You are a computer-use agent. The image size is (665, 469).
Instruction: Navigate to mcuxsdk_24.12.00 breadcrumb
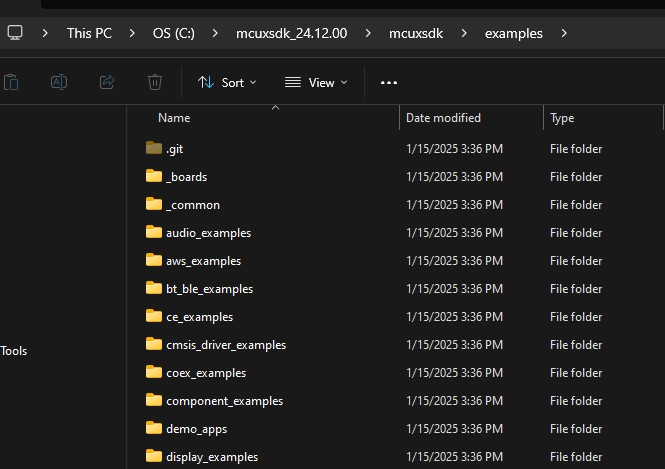tap(291, 33)
